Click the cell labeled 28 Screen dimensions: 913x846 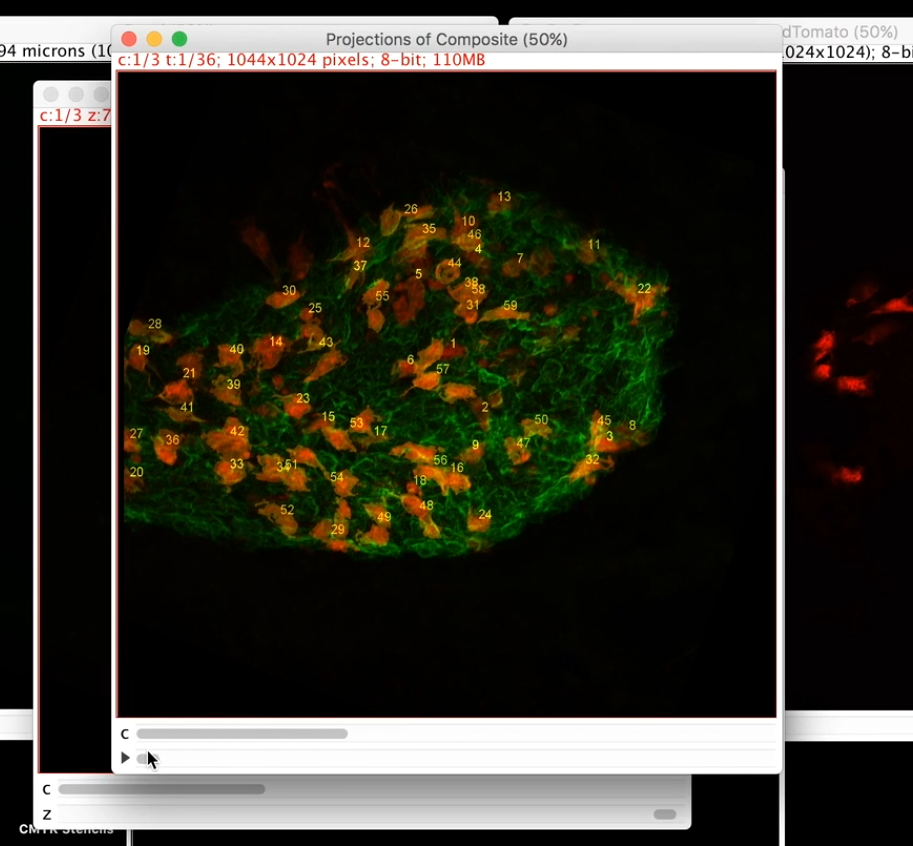coord(154,324)
